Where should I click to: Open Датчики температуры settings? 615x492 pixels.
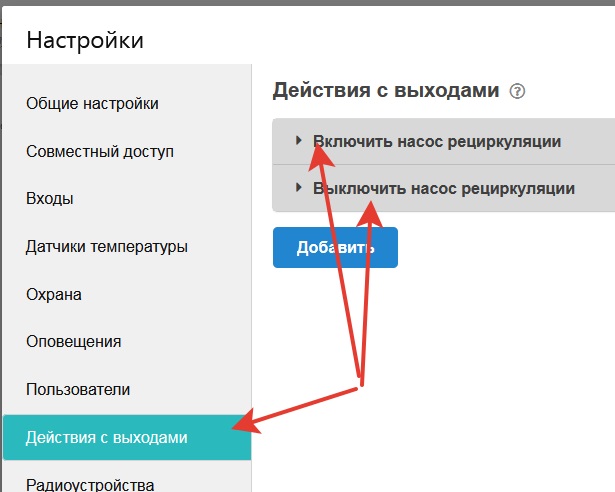pos(107,246)
